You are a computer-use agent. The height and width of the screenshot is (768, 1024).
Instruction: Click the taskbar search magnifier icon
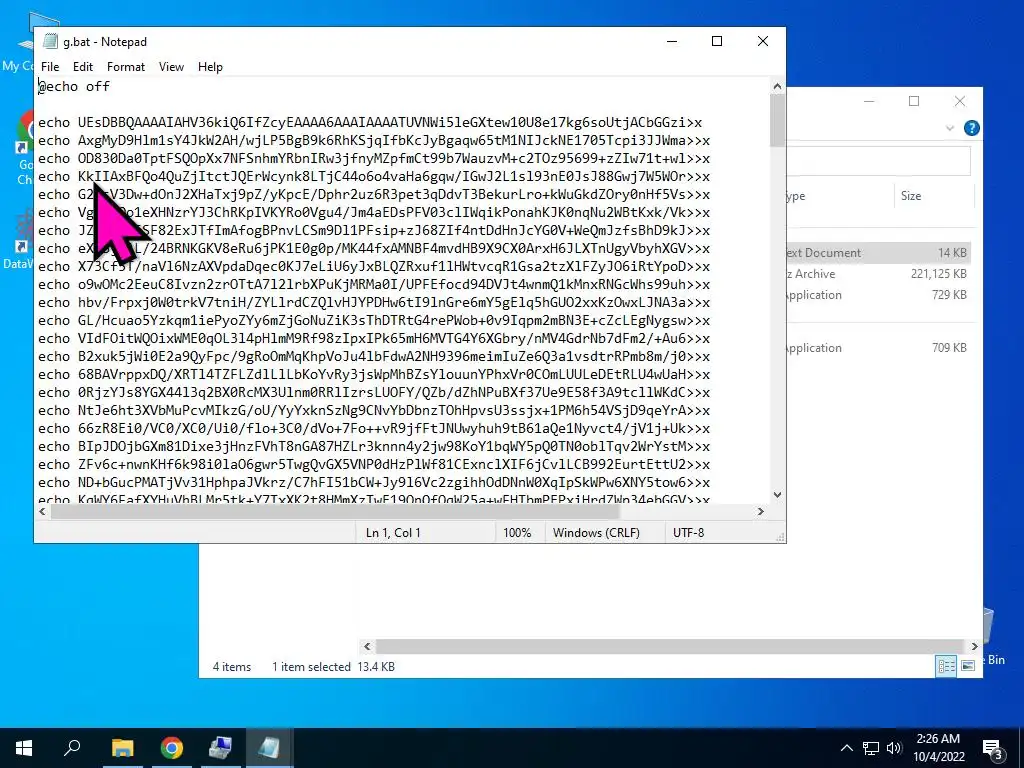coord(72,748)
